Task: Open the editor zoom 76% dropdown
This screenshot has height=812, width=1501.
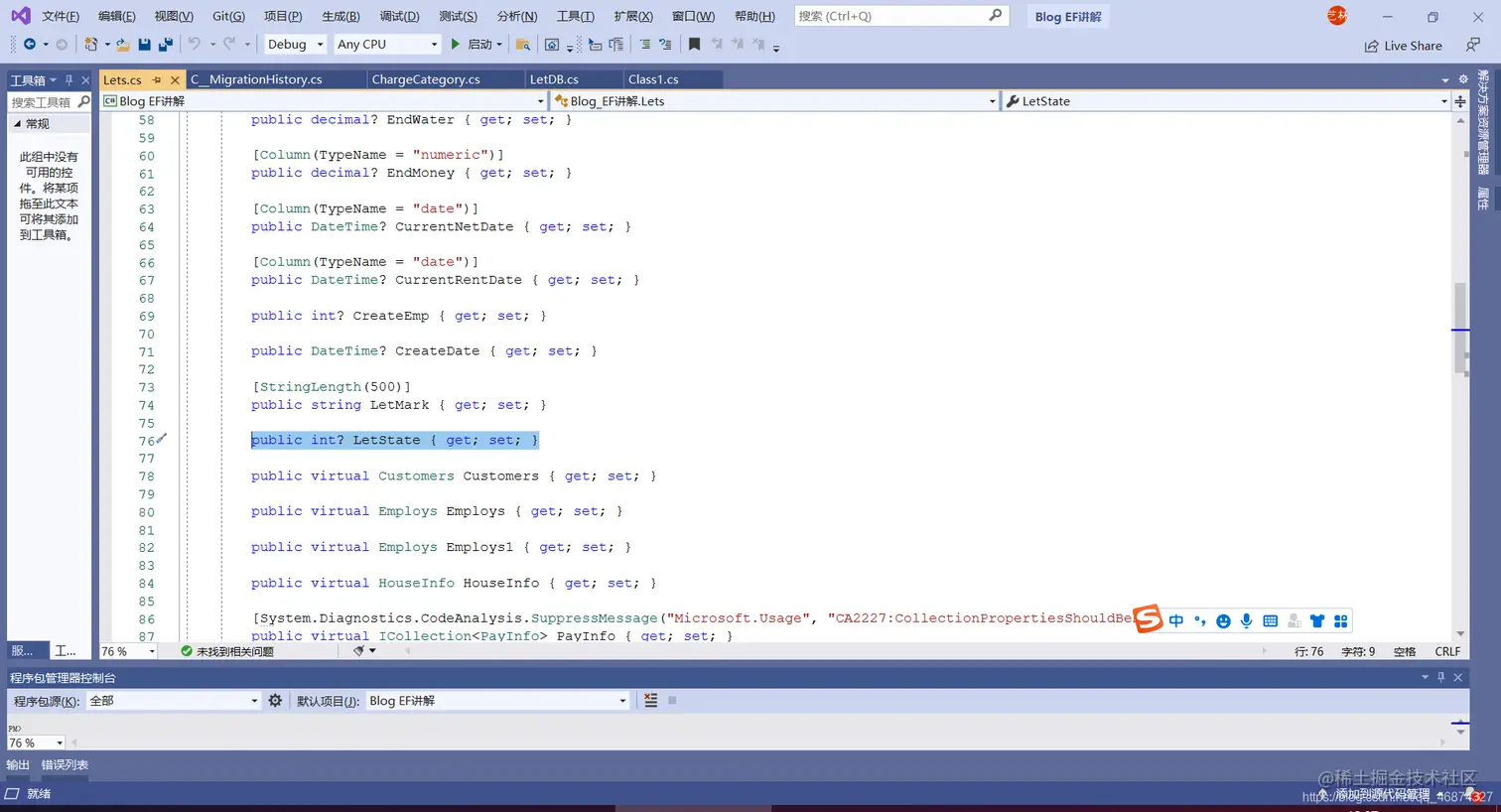Action: click(x=129, y=651)
